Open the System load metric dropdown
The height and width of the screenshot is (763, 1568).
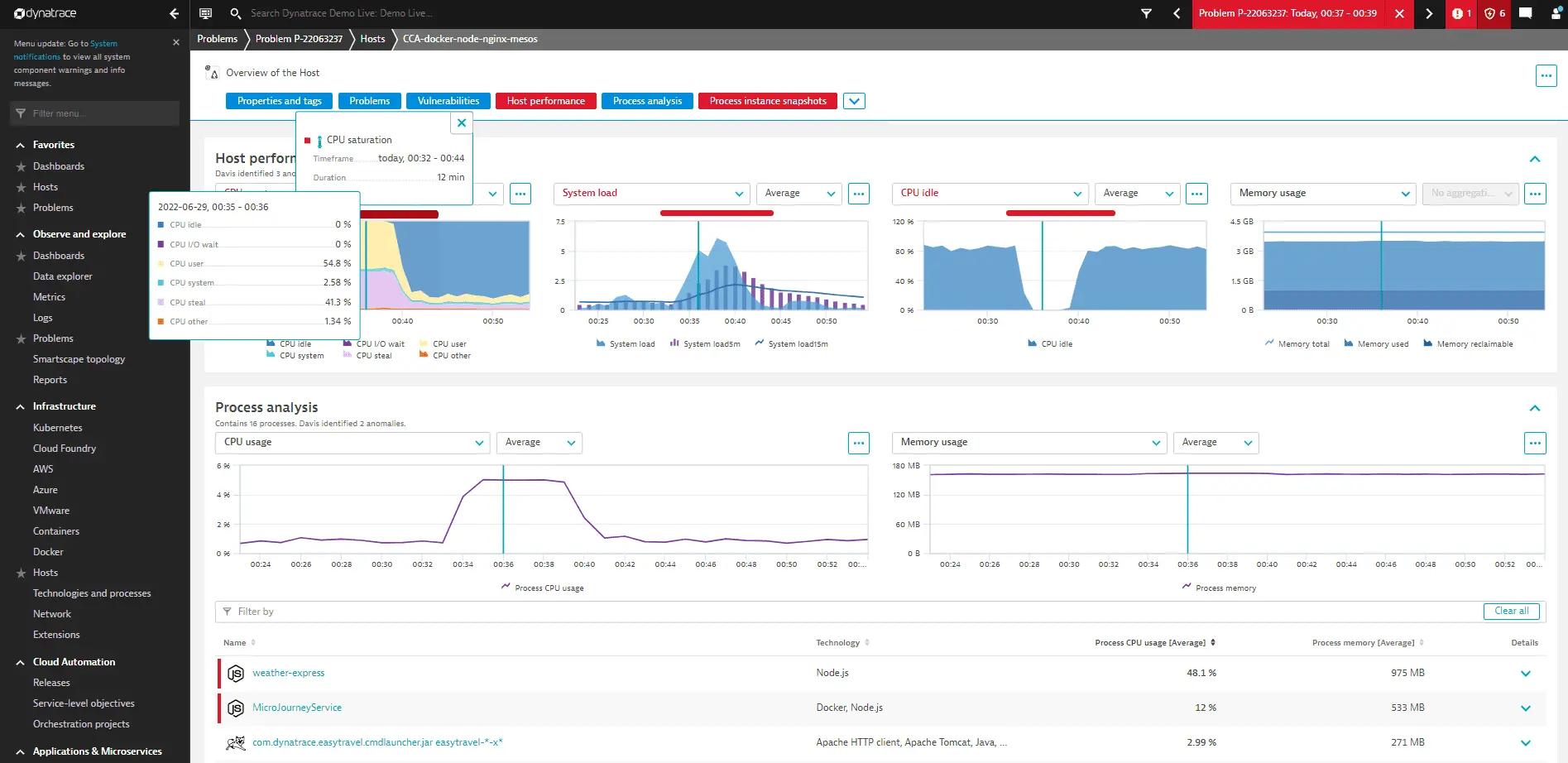pos(651,194)
